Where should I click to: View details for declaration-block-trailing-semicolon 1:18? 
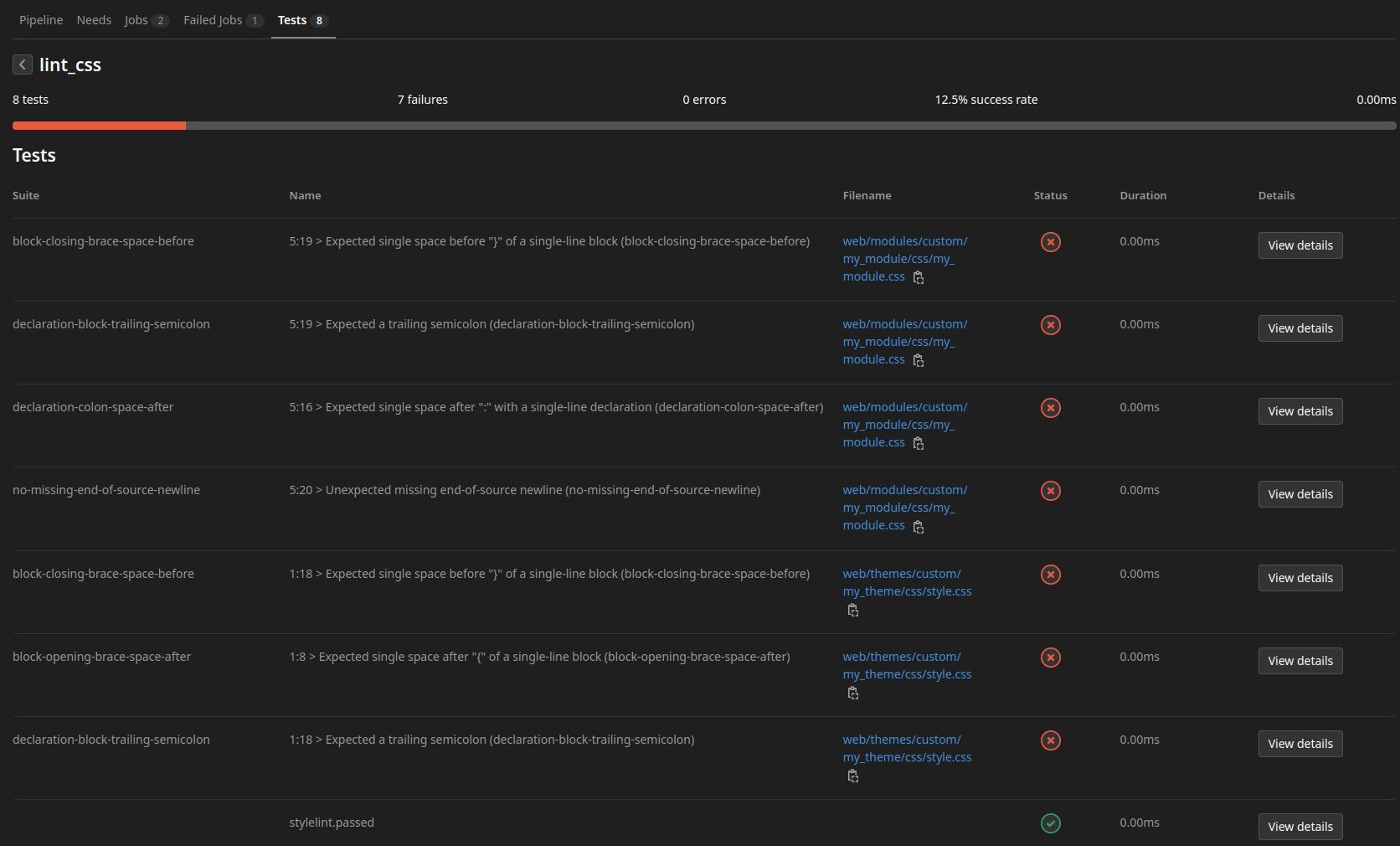pos(1300,744)
